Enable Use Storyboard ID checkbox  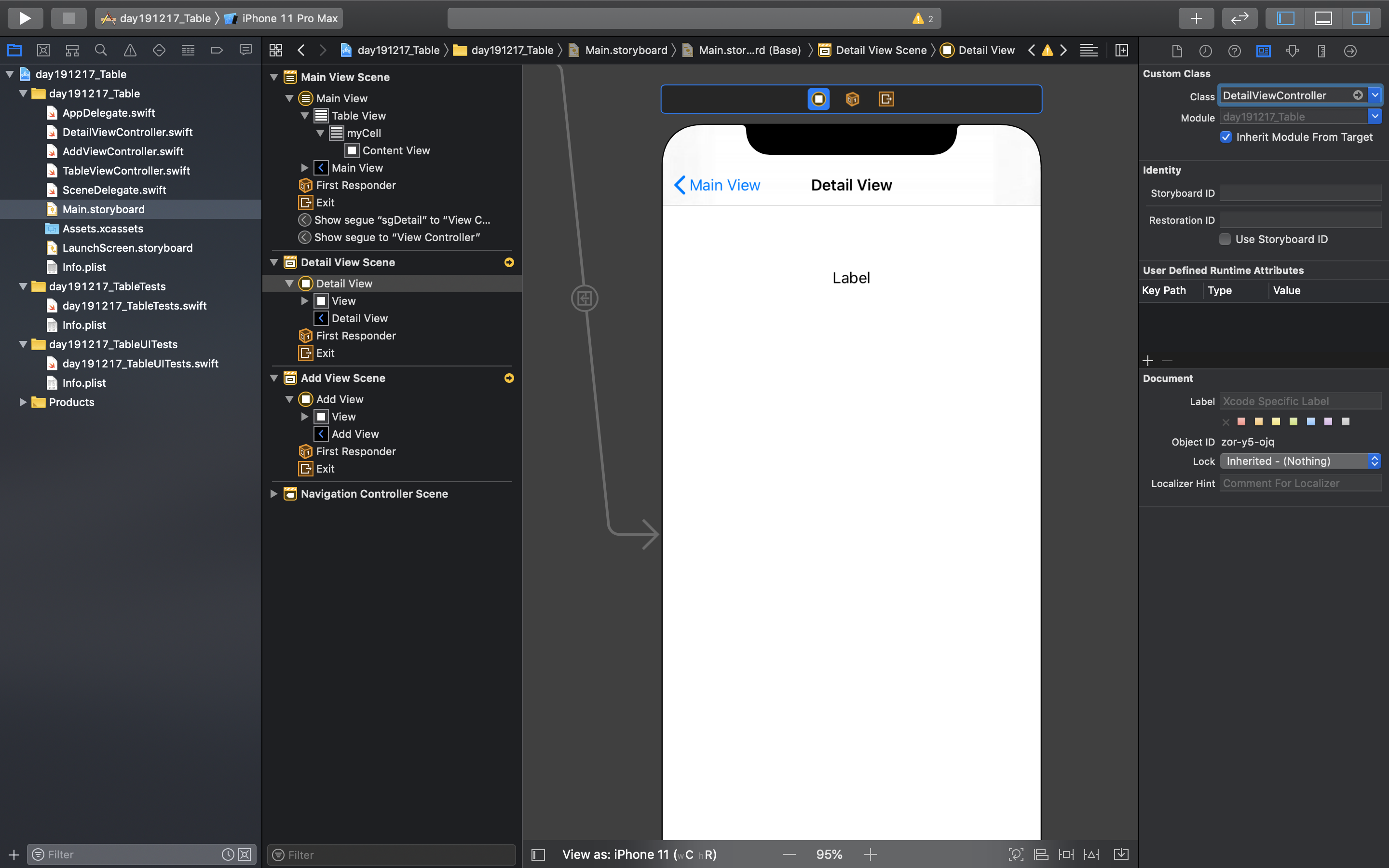(x=1225, y=239)
